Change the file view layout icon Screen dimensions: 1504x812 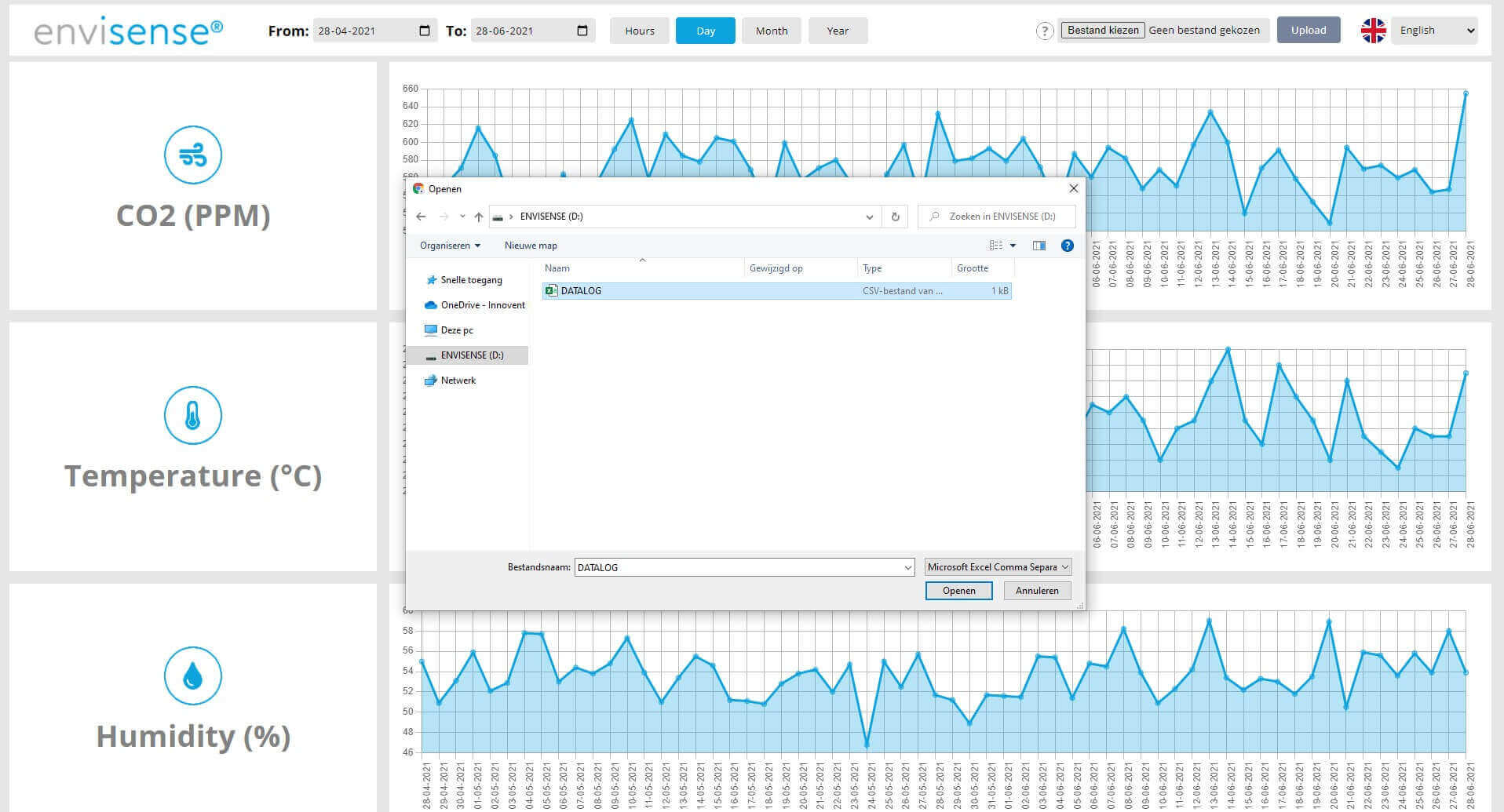(996, 246)
